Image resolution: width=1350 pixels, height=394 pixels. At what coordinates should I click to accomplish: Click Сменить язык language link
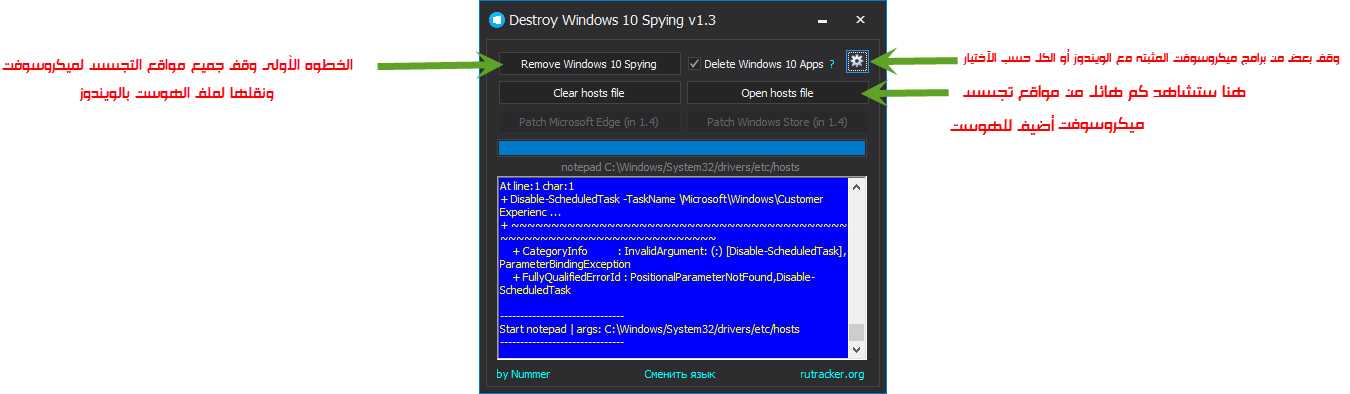[x=680, y=374]
